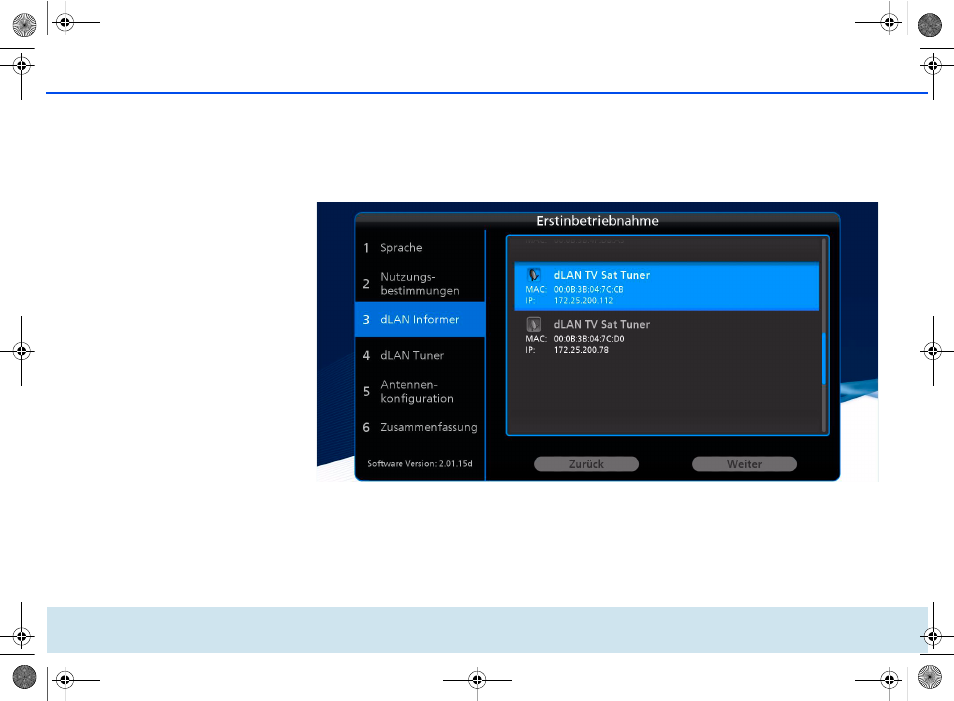Click the Weiter button
Screen dimensions: 954x701
pyautogui.click(x=744, y=464)
